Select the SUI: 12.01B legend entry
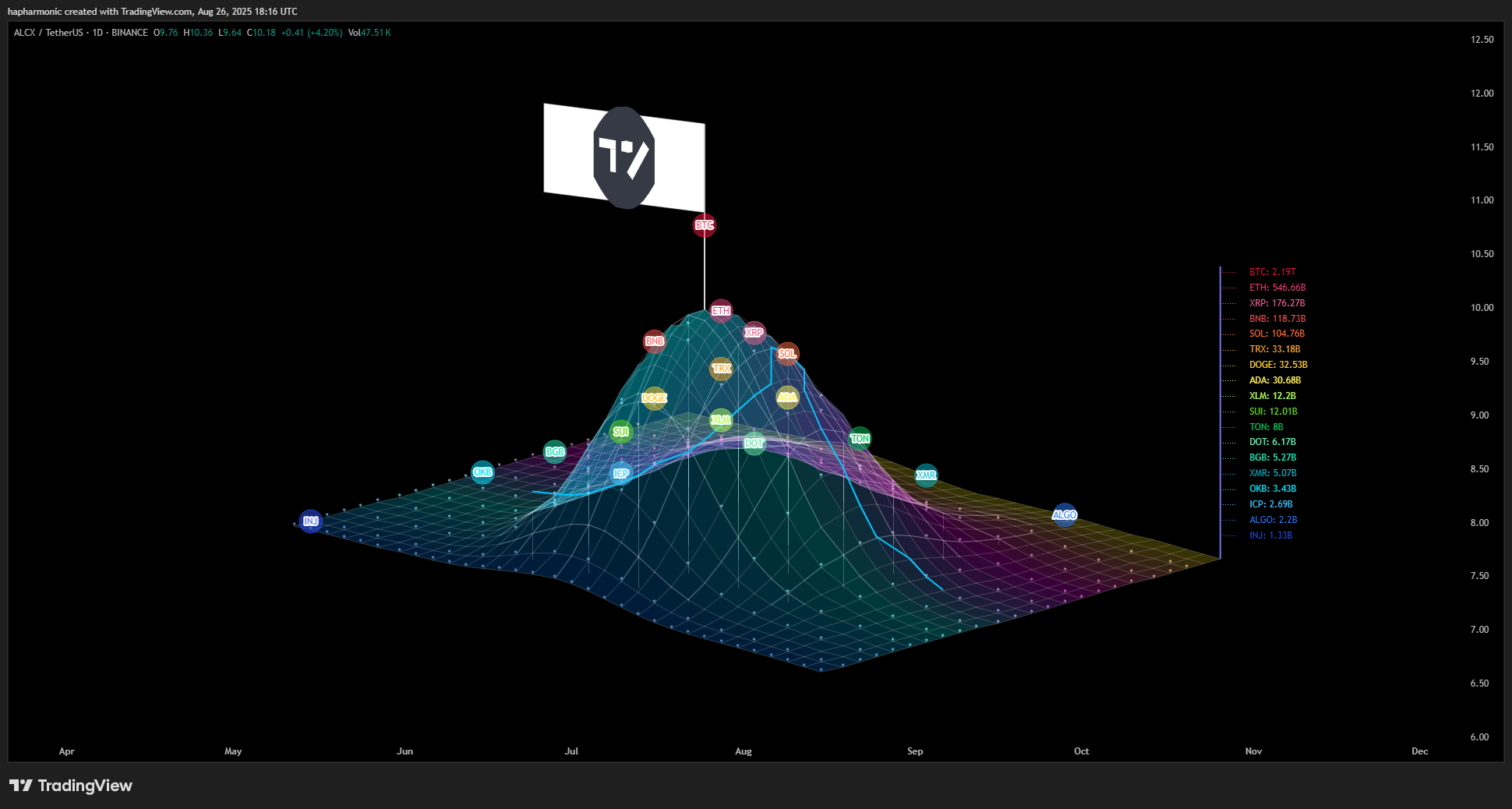1512x809 pixels. [x=1274, y=412]
